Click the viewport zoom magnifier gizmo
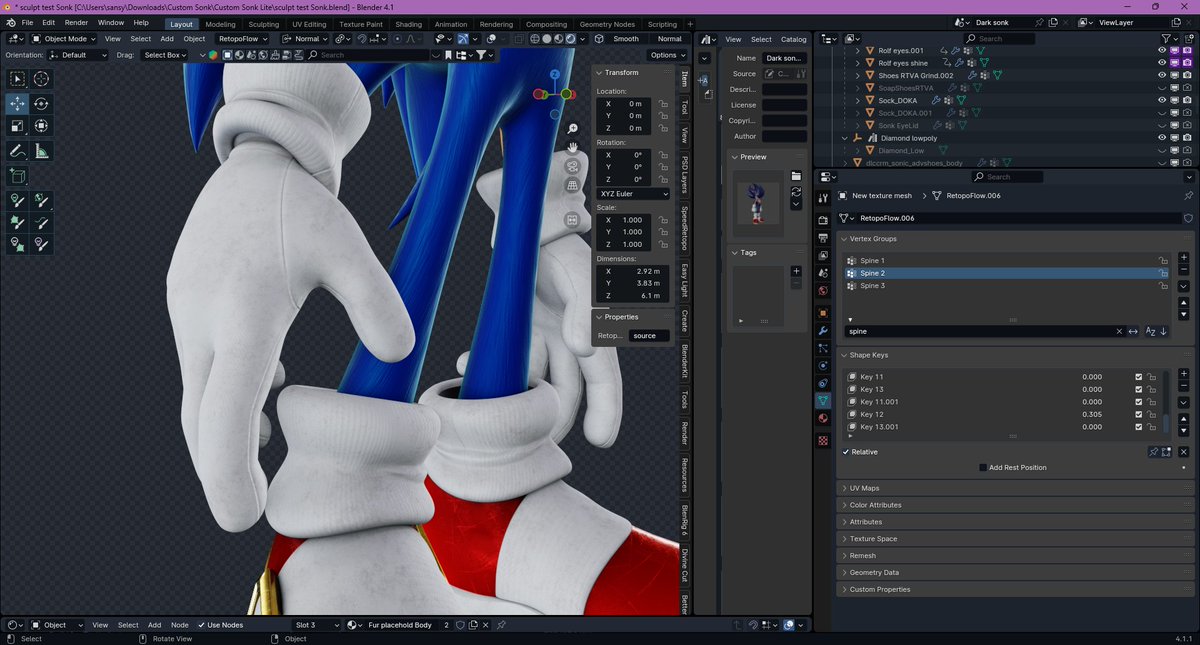The width and height of the screenshot is (1200, 645). pos(573,129)
